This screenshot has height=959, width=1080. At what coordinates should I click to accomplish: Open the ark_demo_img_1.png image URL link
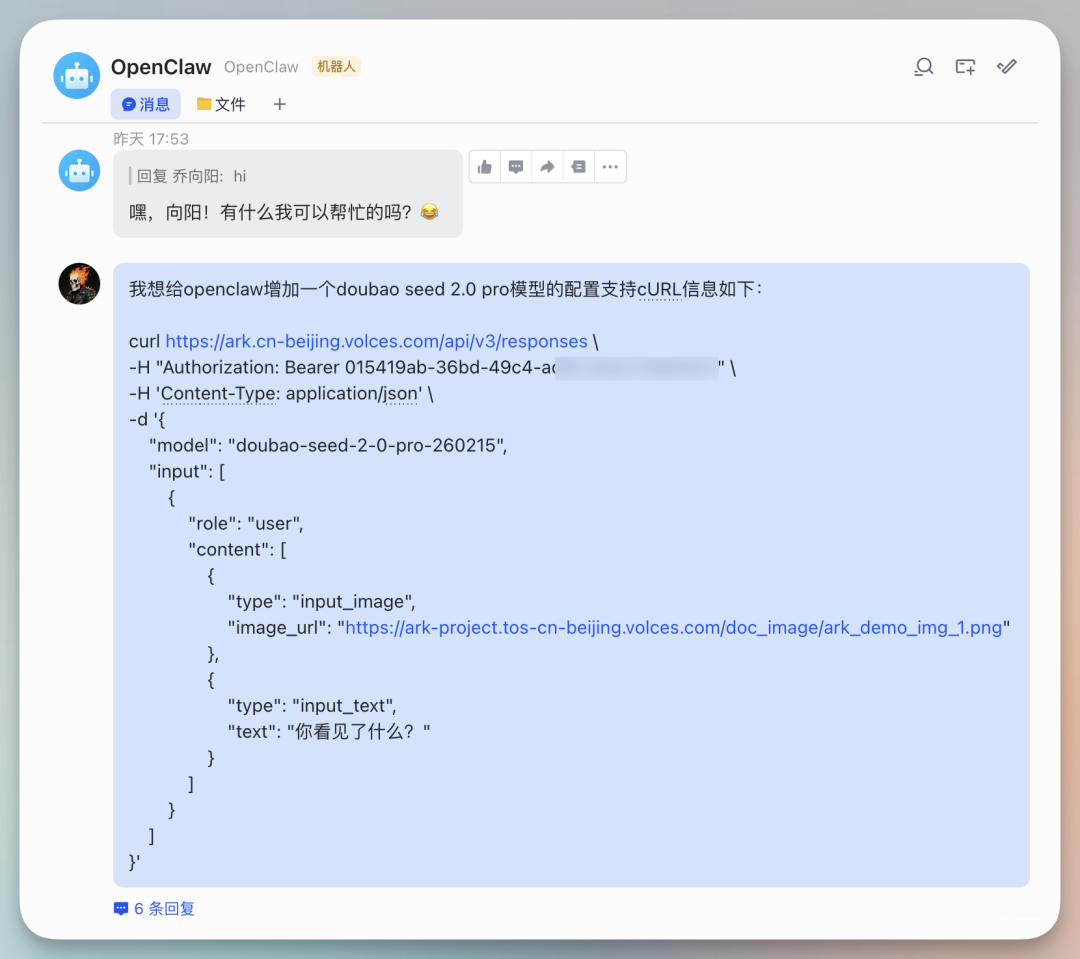point(674,628)
